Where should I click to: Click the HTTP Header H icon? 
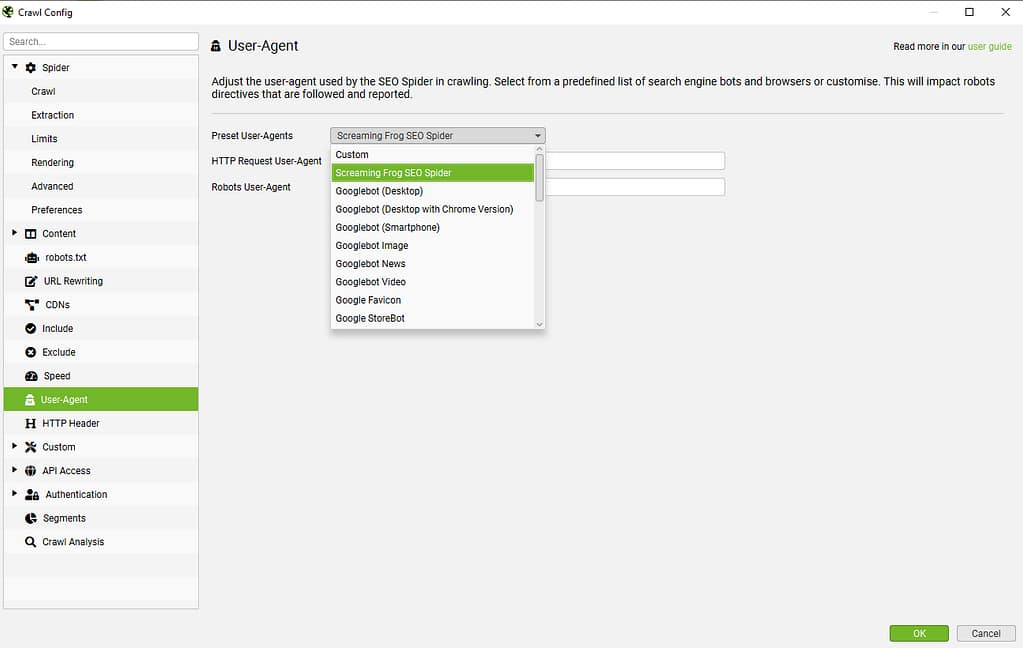point(31,424)
